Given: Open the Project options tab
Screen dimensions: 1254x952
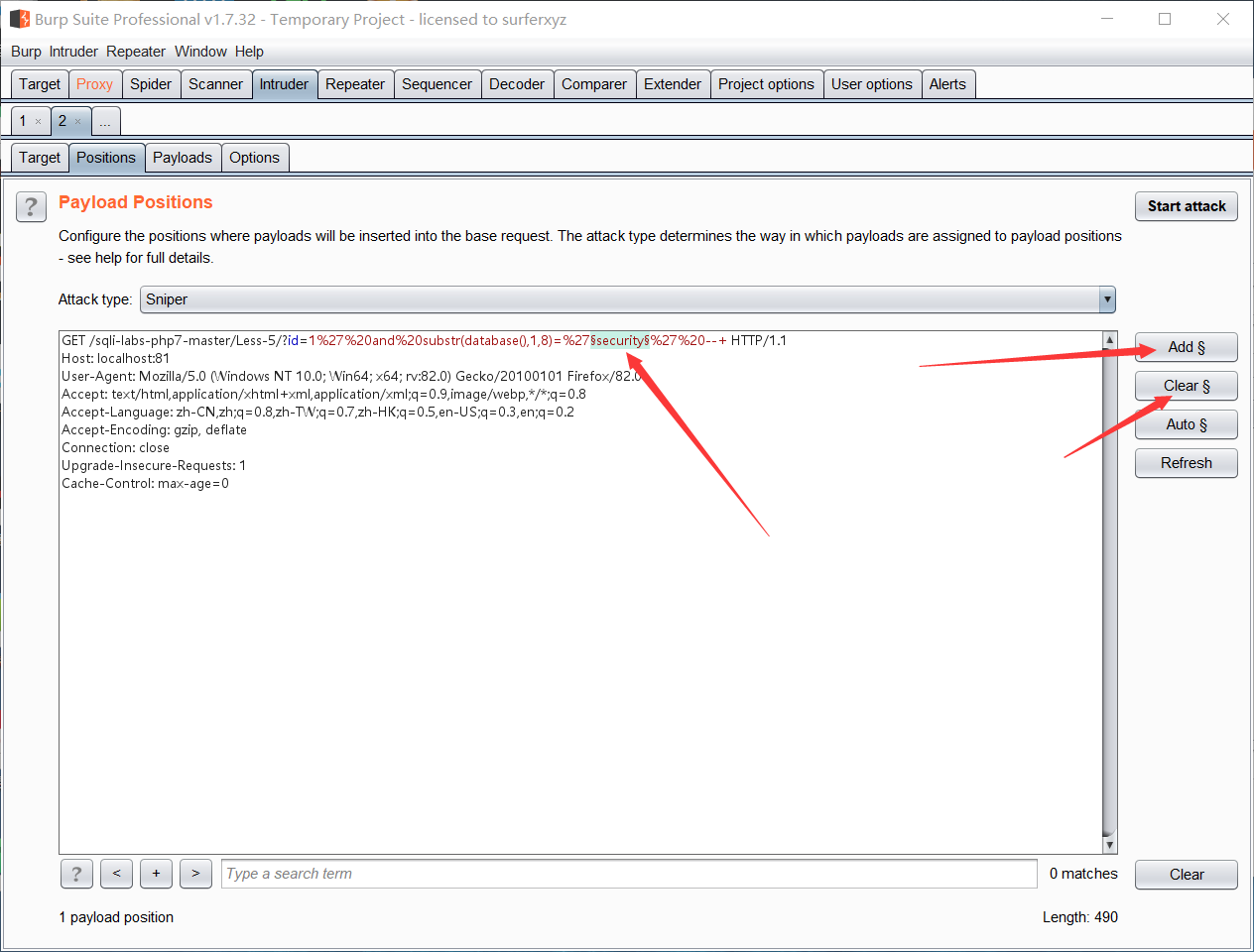Looking at the screenshot, I should coord(767,84).
